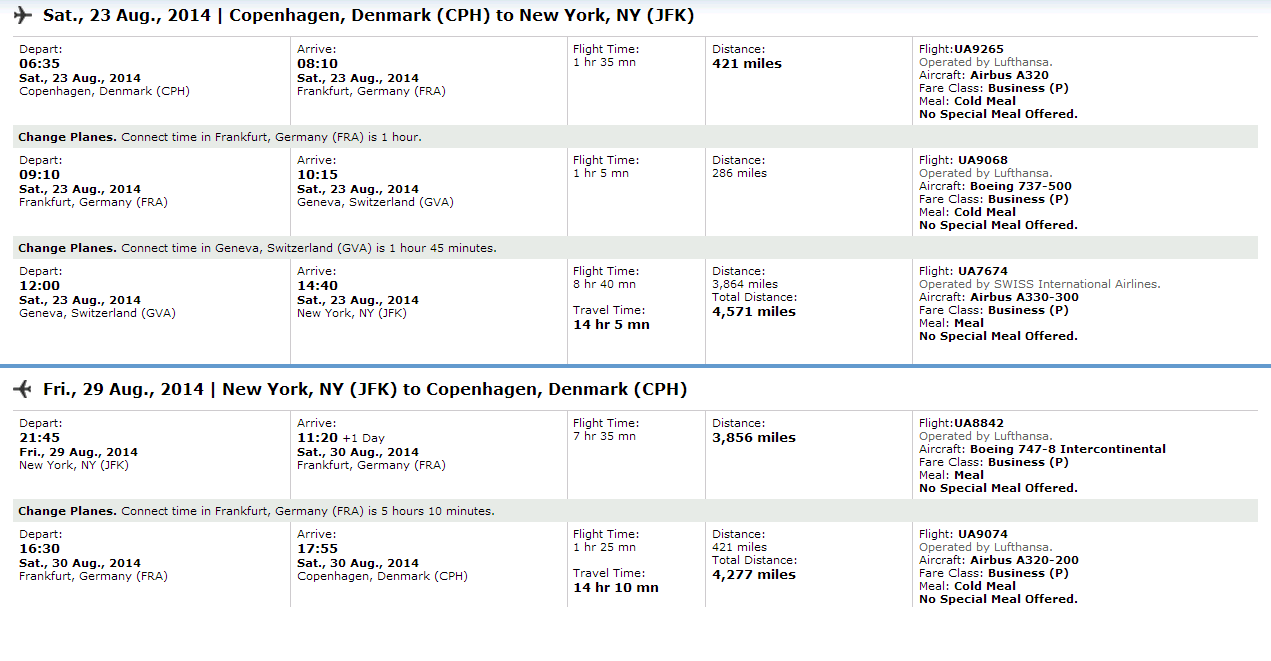Click flight number UA7674
The height and width of the screenshot is (661, 1271).
pos(983,271)
